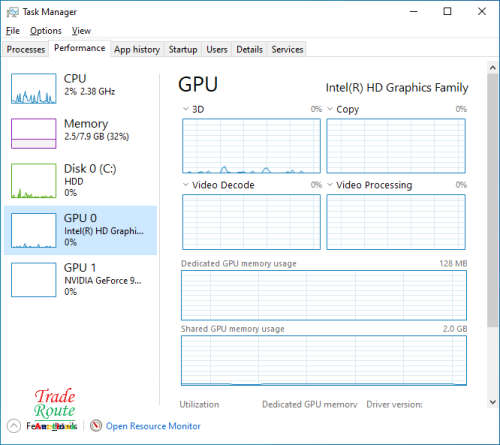Open the Services tab
500x445 pixels.
point(287,50)
